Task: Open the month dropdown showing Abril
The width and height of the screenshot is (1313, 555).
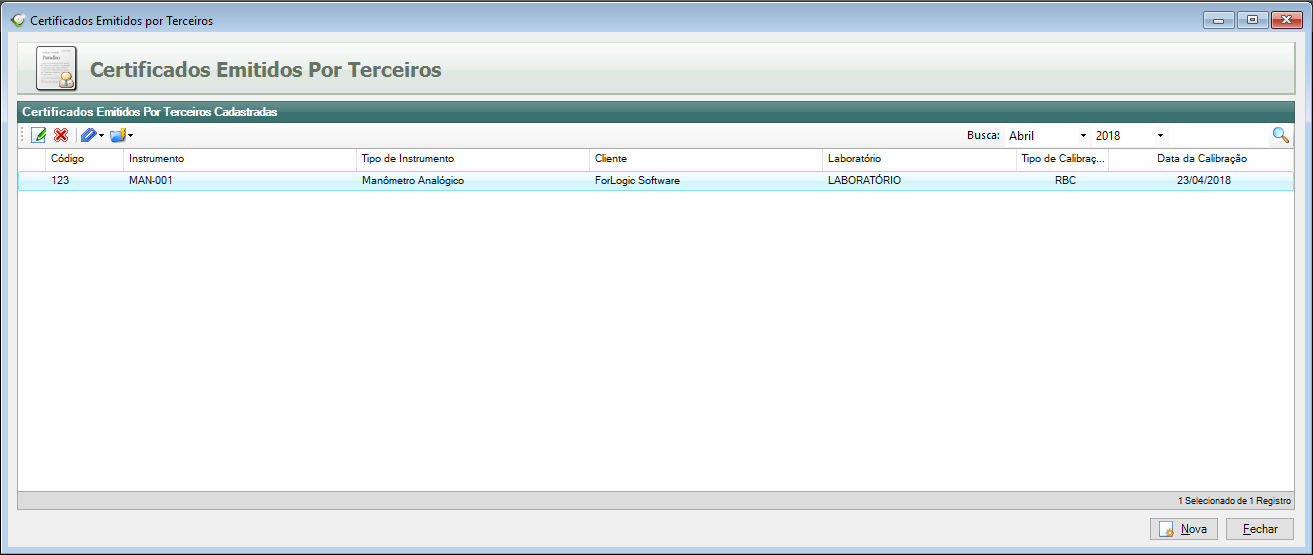Action: (x=1047, y=135)
